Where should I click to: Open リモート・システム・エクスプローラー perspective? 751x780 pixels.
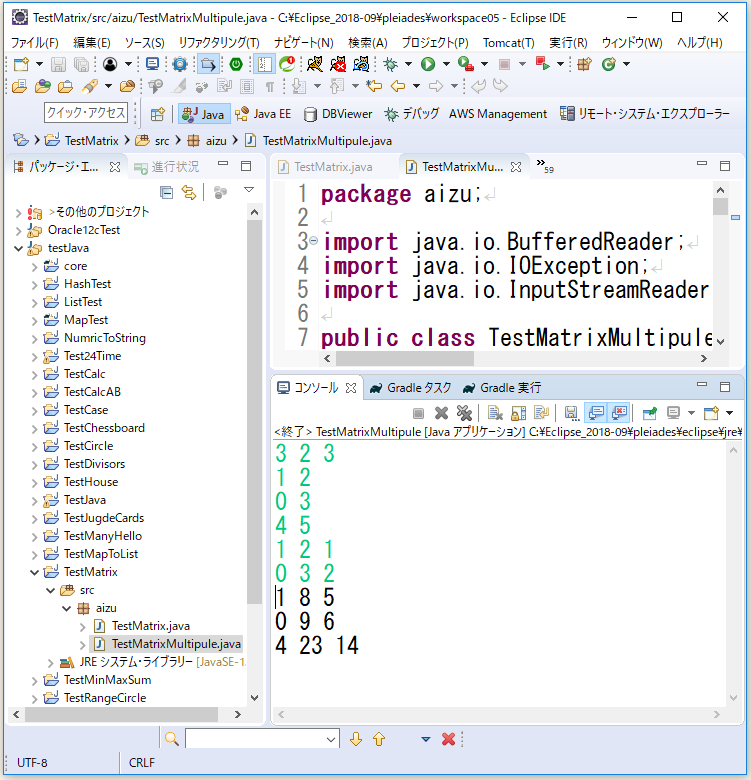(x=644, y=114)
